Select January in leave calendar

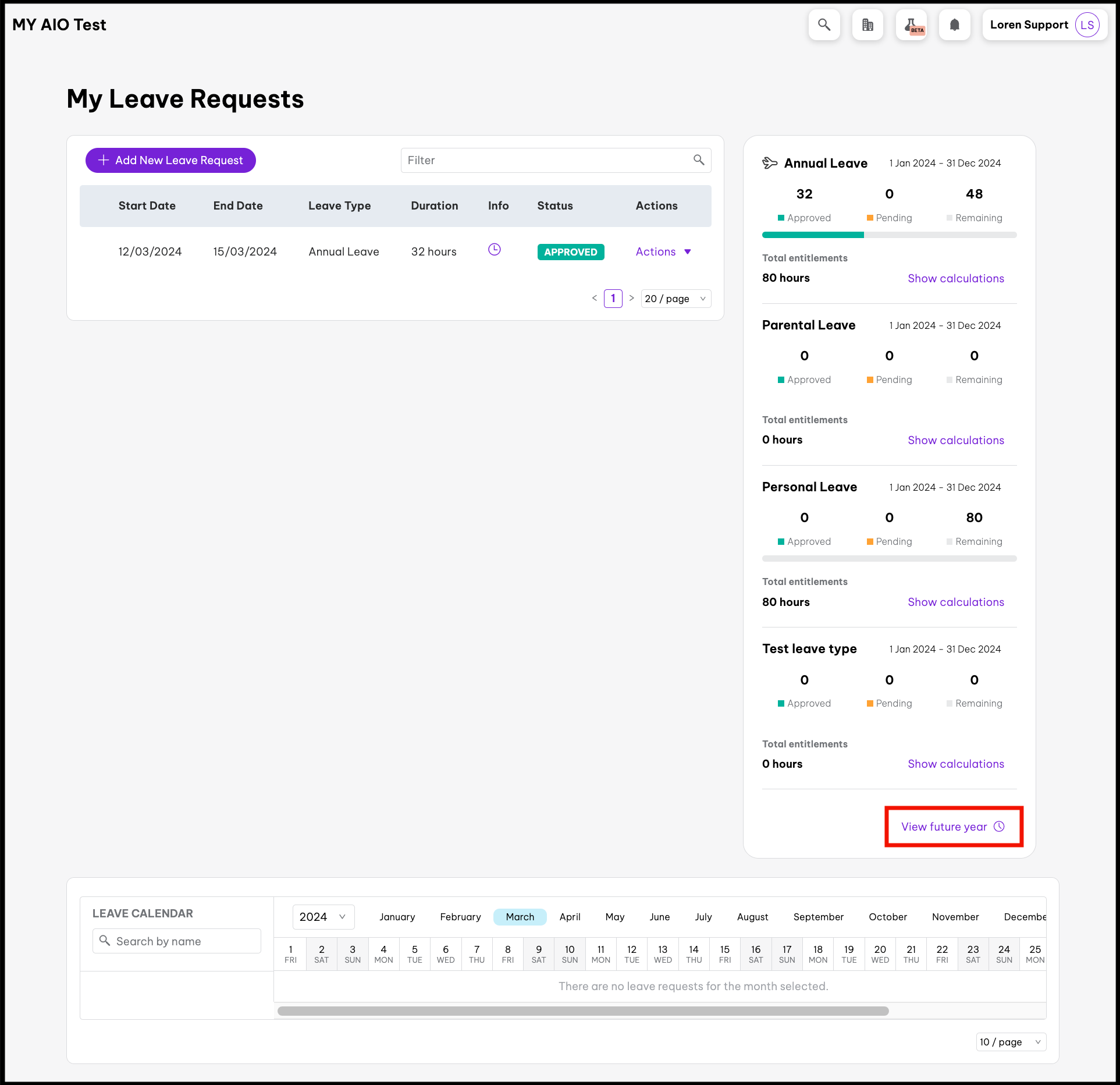click(397, 917)
